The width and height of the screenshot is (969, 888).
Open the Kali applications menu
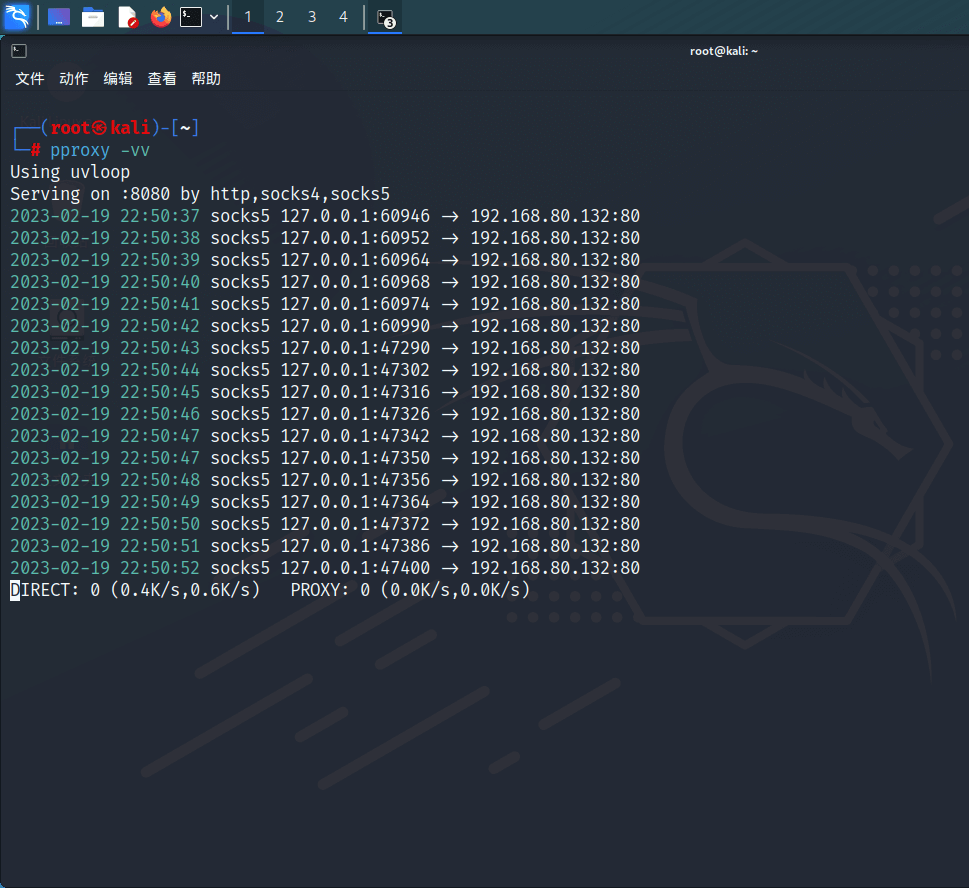click(x=17, y=17)
